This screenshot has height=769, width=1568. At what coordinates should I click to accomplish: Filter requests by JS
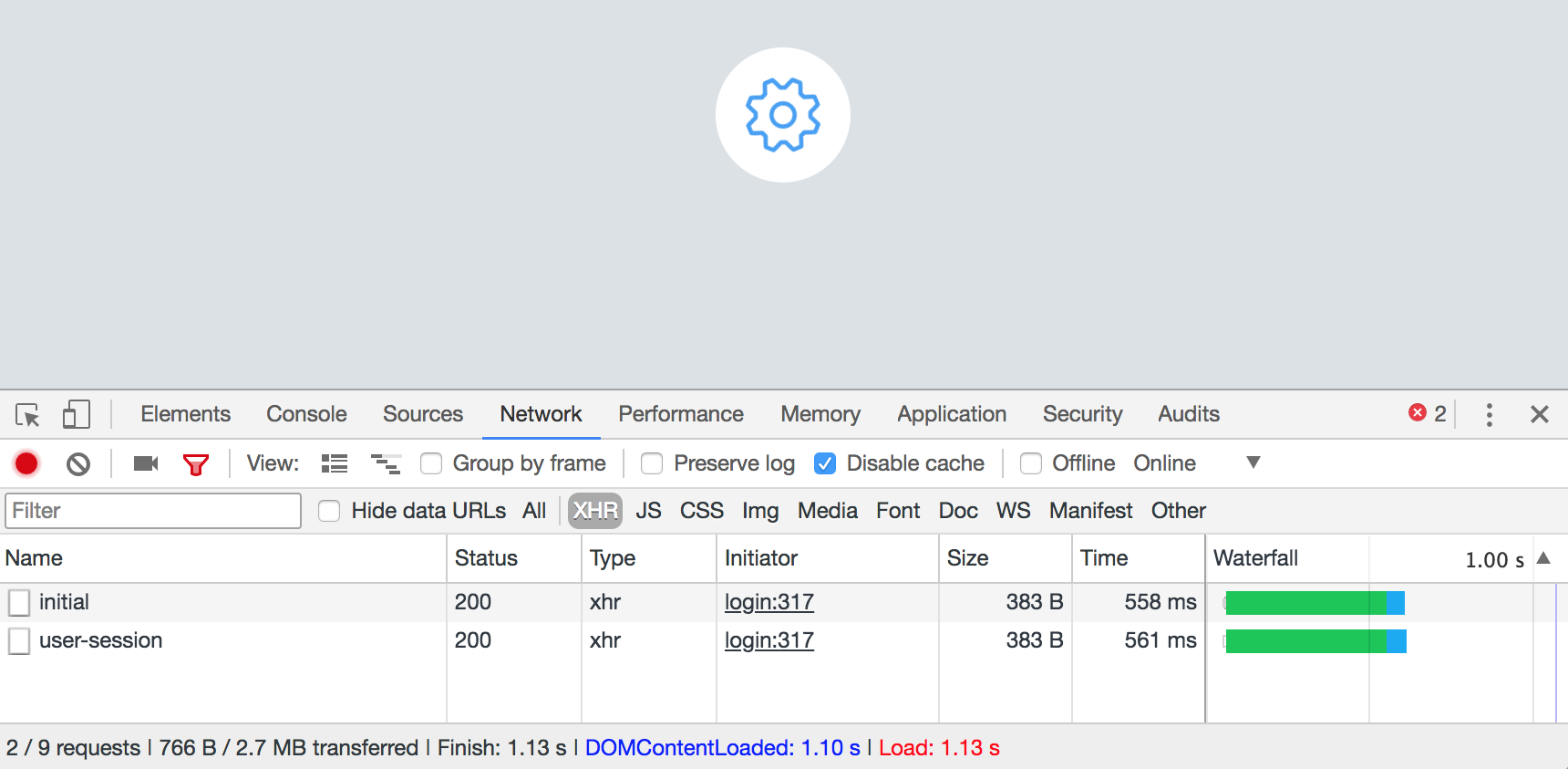click(648, 511)
